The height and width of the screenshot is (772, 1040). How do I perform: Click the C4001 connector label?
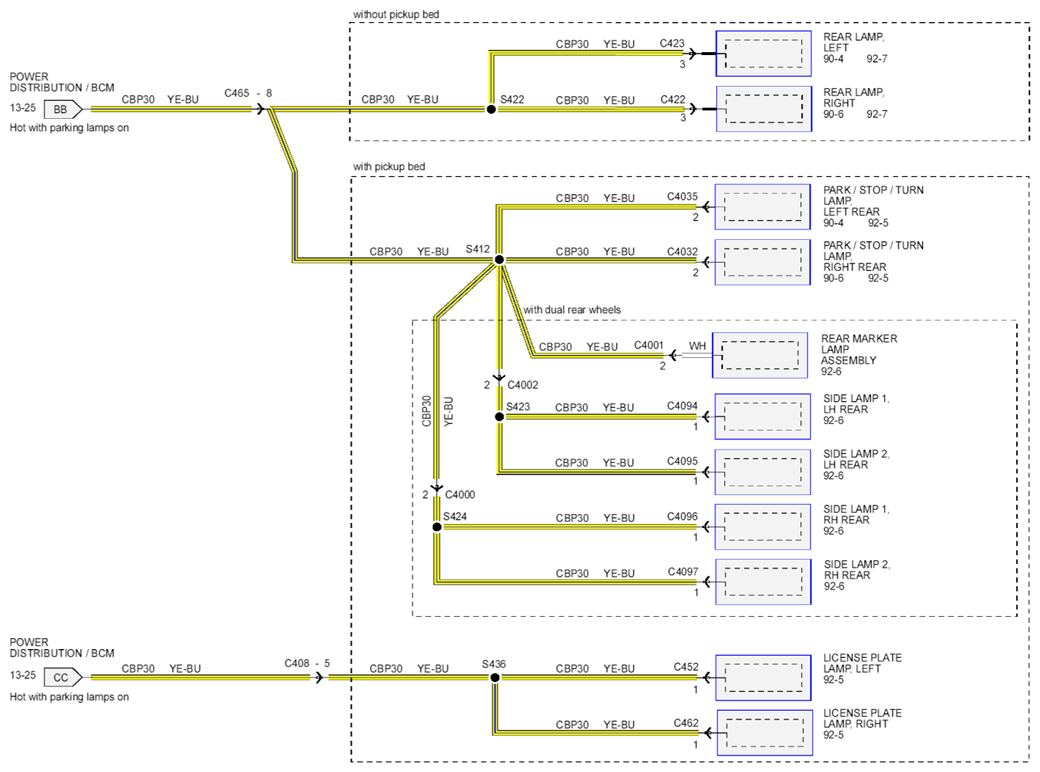(x=649, y=346)
